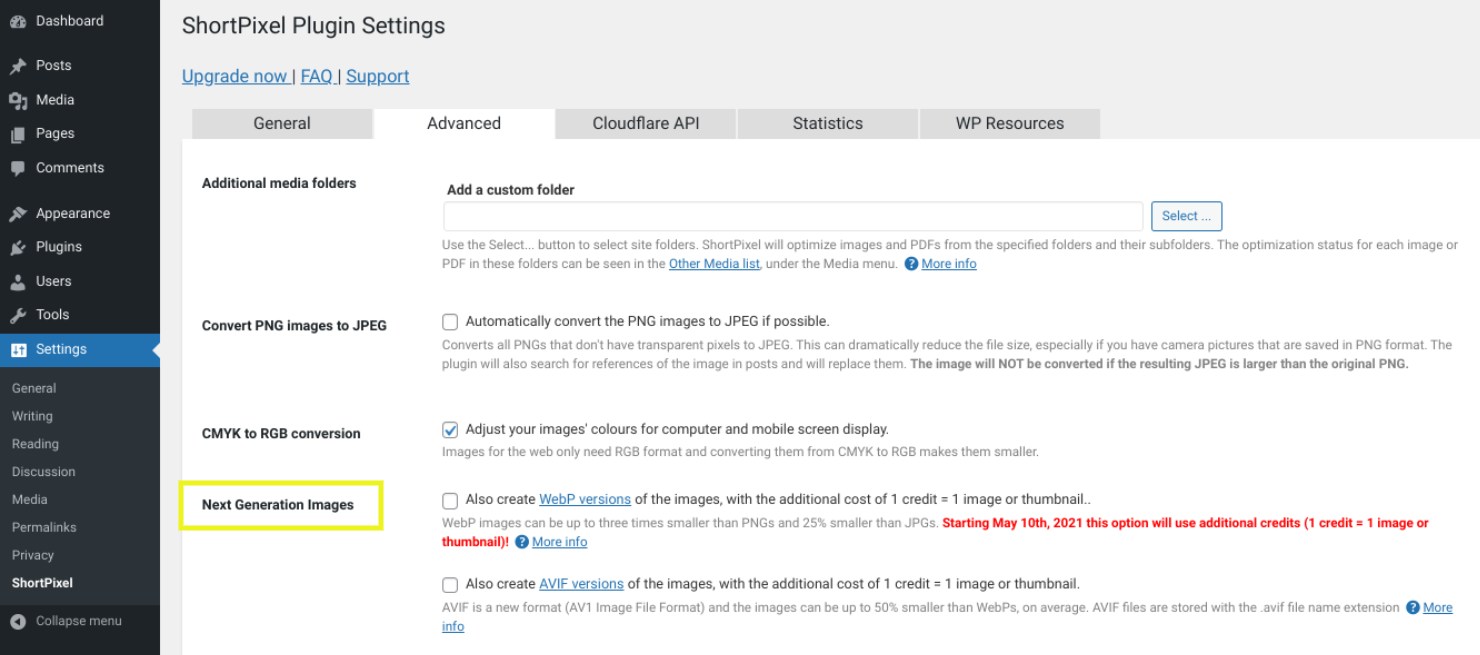Viewport: 1480px width, 655px height.
Task: Uncheck the CMYK to RGB conversion checkbox
Action: 450,430
